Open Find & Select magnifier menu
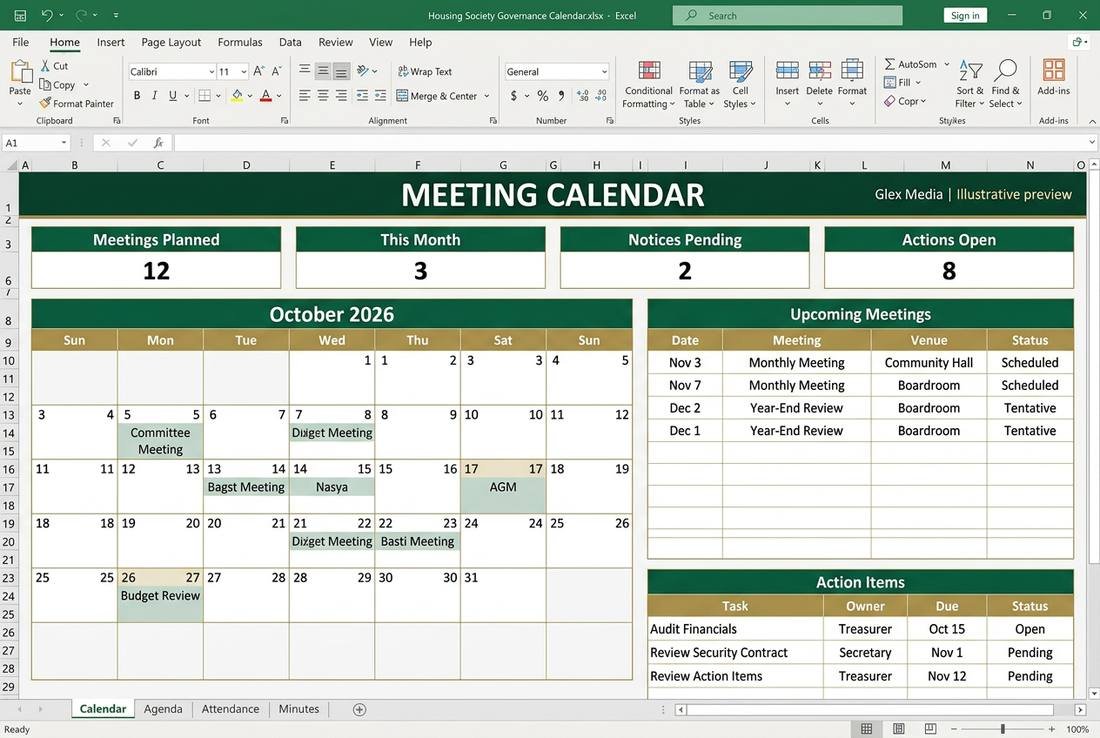1100x738 pixels. coord(1006,84)
